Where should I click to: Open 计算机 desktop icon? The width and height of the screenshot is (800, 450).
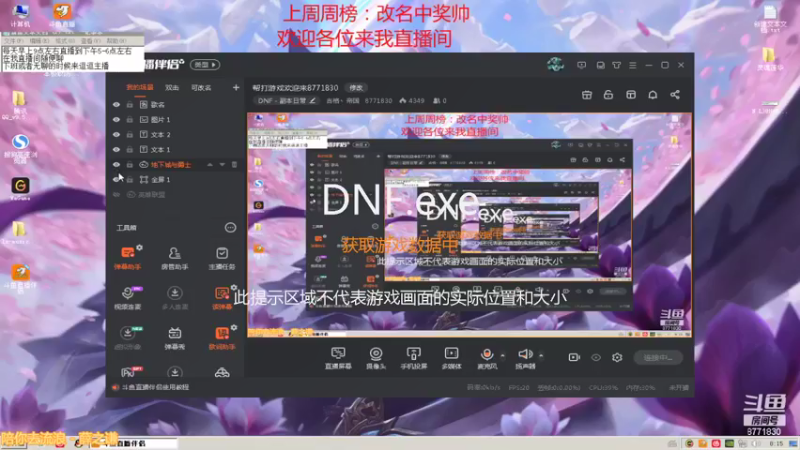coord(20,14)
